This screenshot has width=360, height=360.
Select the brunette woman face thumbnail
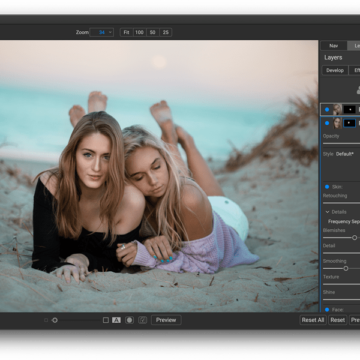[x=337, y=123]
